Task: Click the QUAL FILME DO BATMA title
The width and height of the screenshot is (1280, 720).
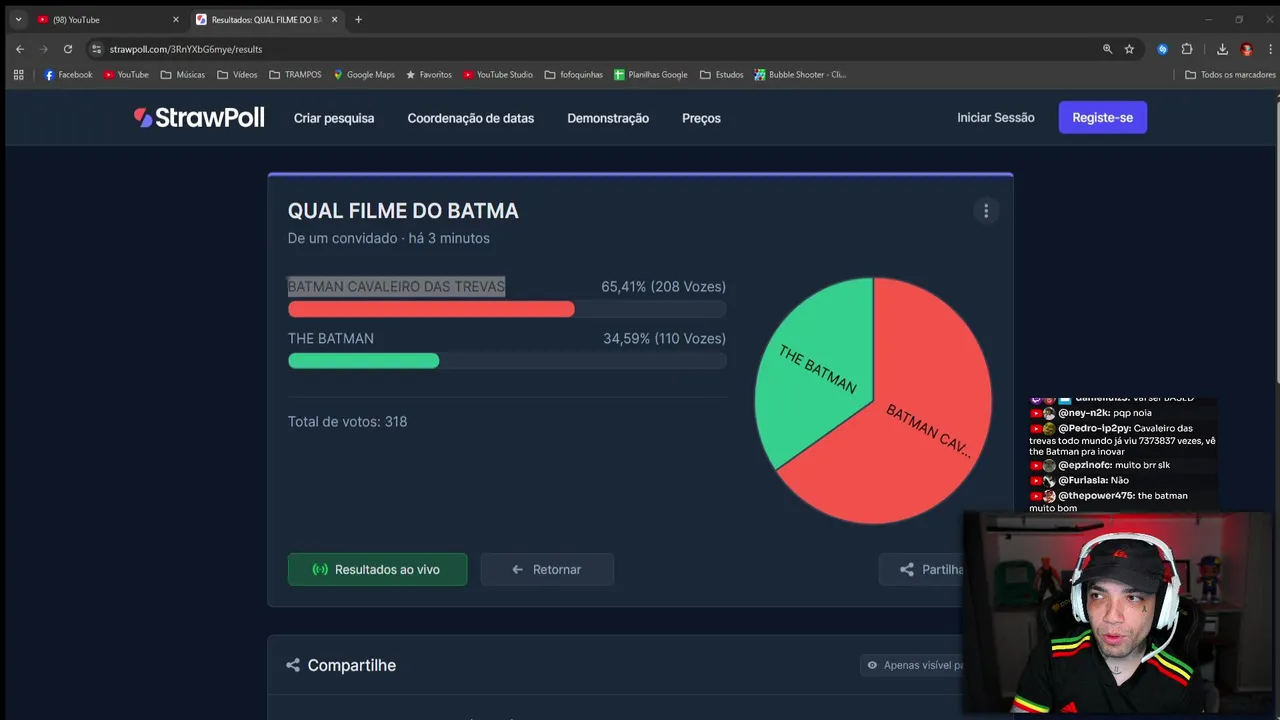Action: 403,211
